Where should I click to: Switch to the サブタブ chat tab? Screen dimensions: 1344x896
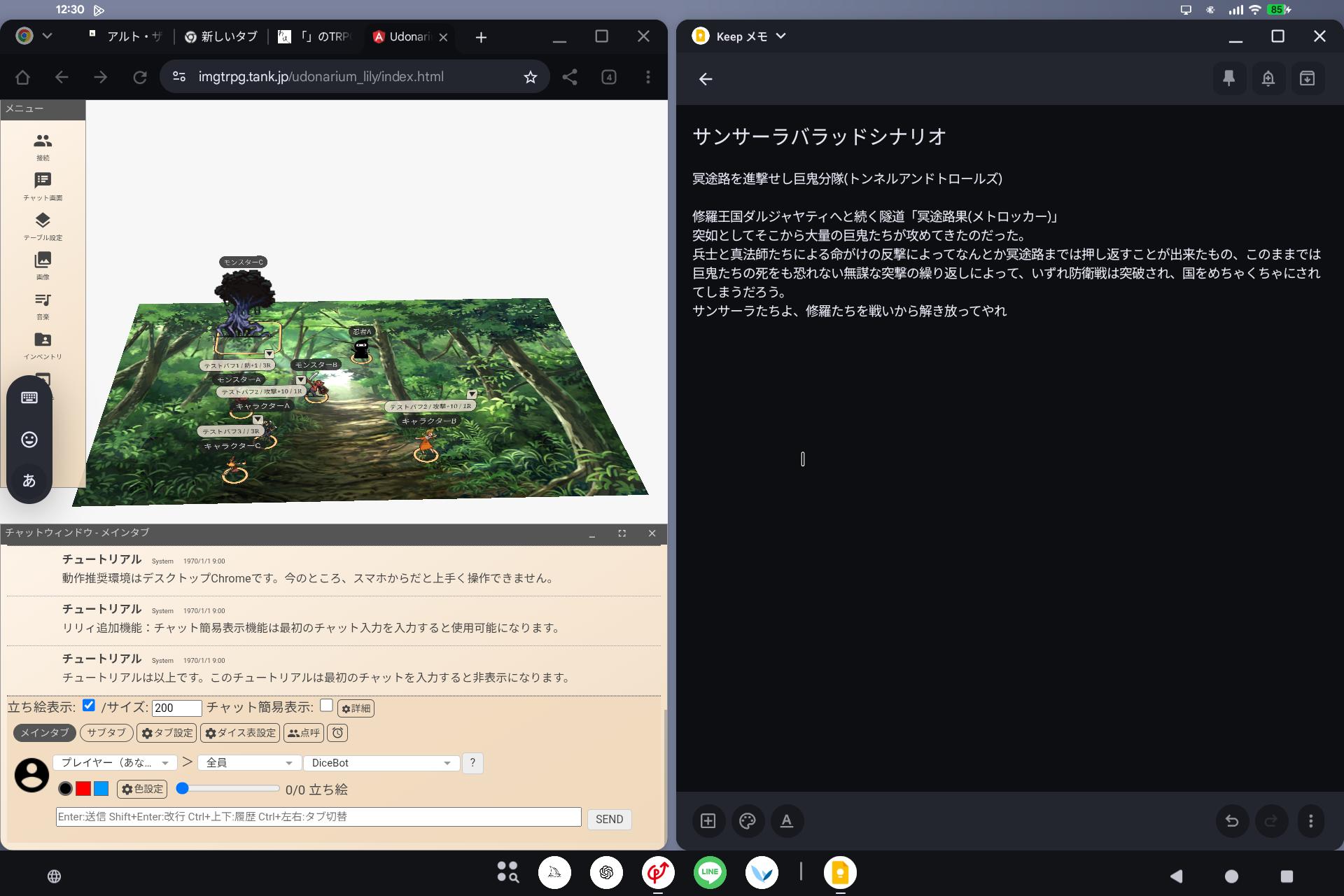click(x=106, y=733)
